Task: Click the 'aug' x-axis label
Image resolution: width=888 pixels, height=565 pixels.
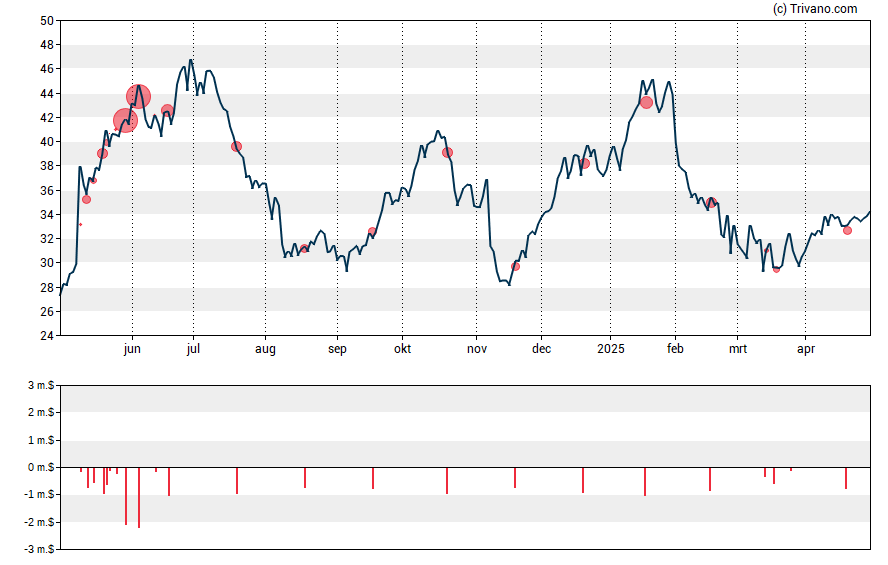Action: pyautogui.click(x=265, y=349)
